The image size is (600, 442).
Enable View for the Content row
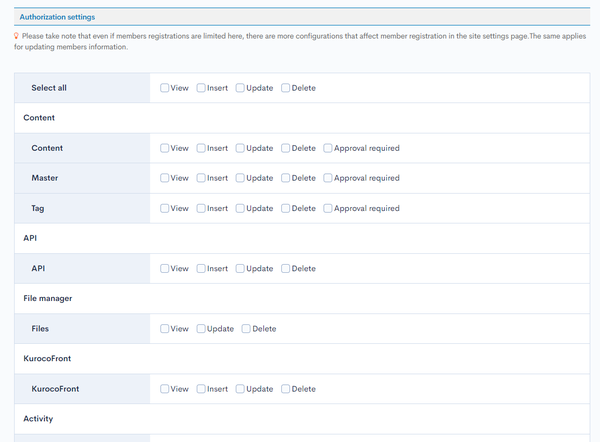(x=165, y=148)
